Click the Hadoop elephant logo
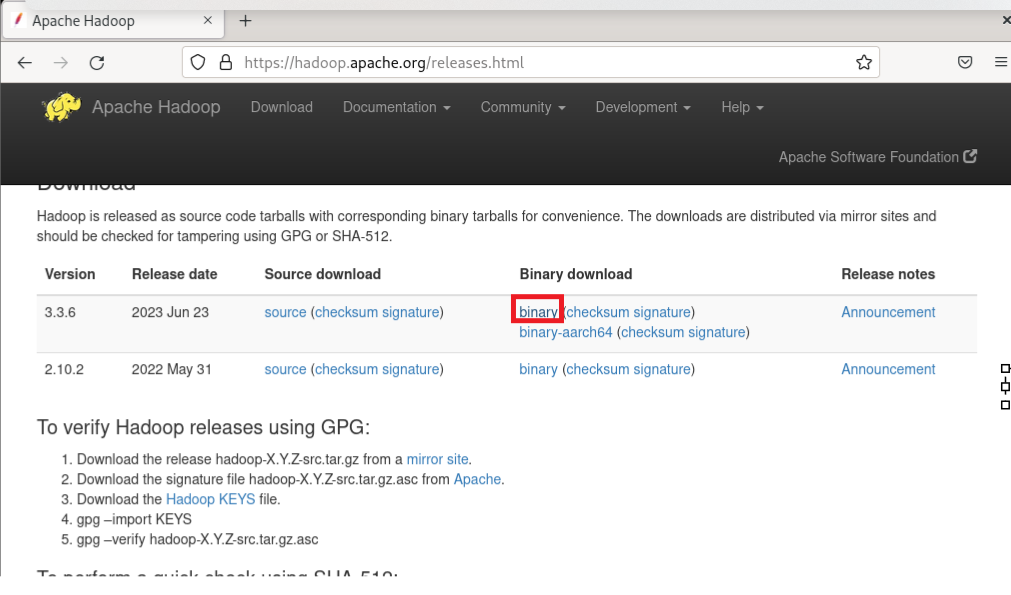 point(61,107)
